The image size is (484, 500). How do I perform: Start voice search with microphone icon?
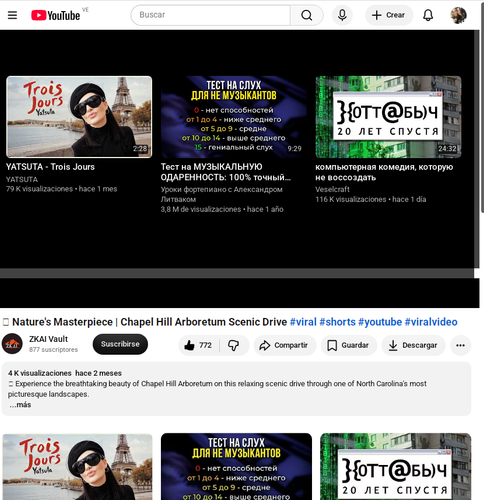[342, 15]
